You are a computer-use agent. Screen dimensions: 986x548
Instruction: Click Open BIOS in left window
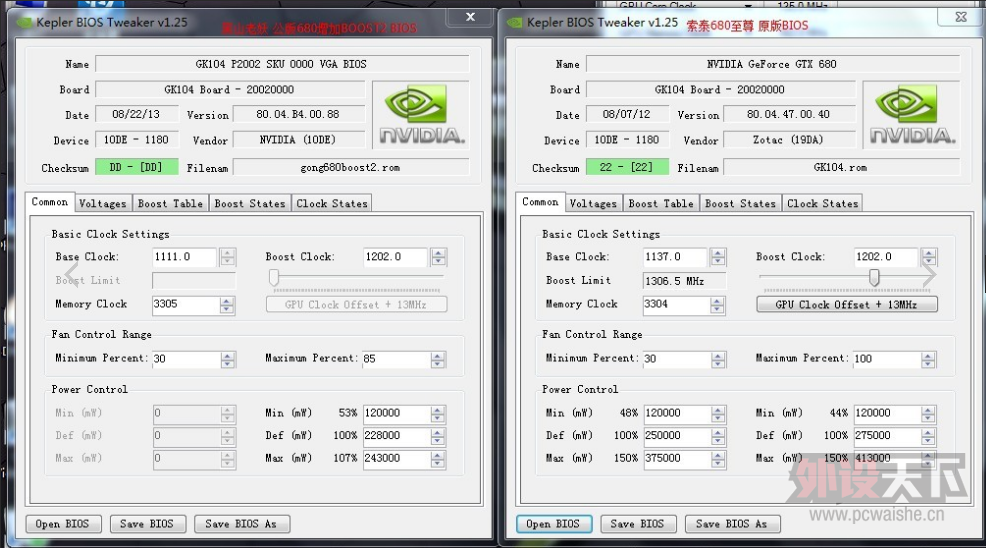(62, 523)
